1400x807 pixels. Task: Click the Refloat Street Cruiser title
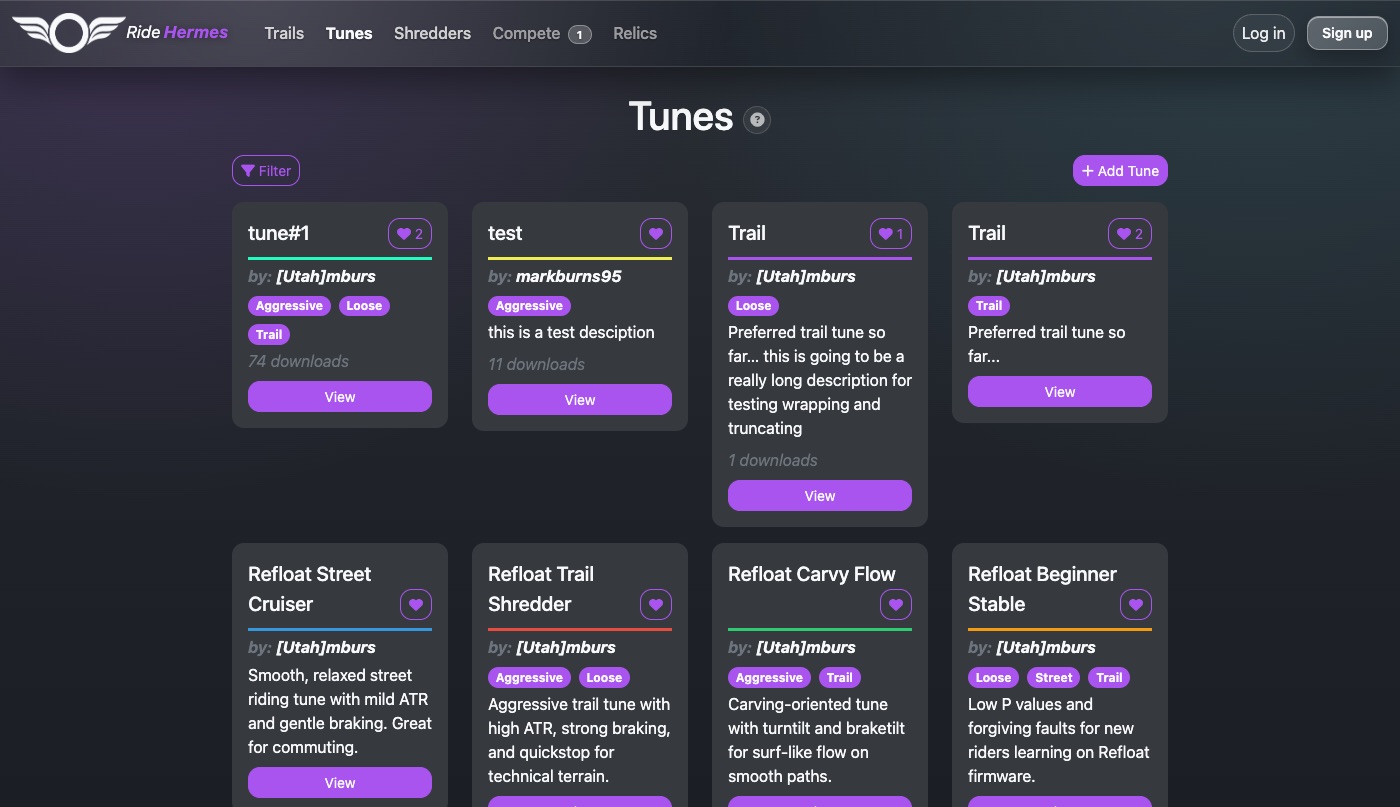(x=309, y=589)
